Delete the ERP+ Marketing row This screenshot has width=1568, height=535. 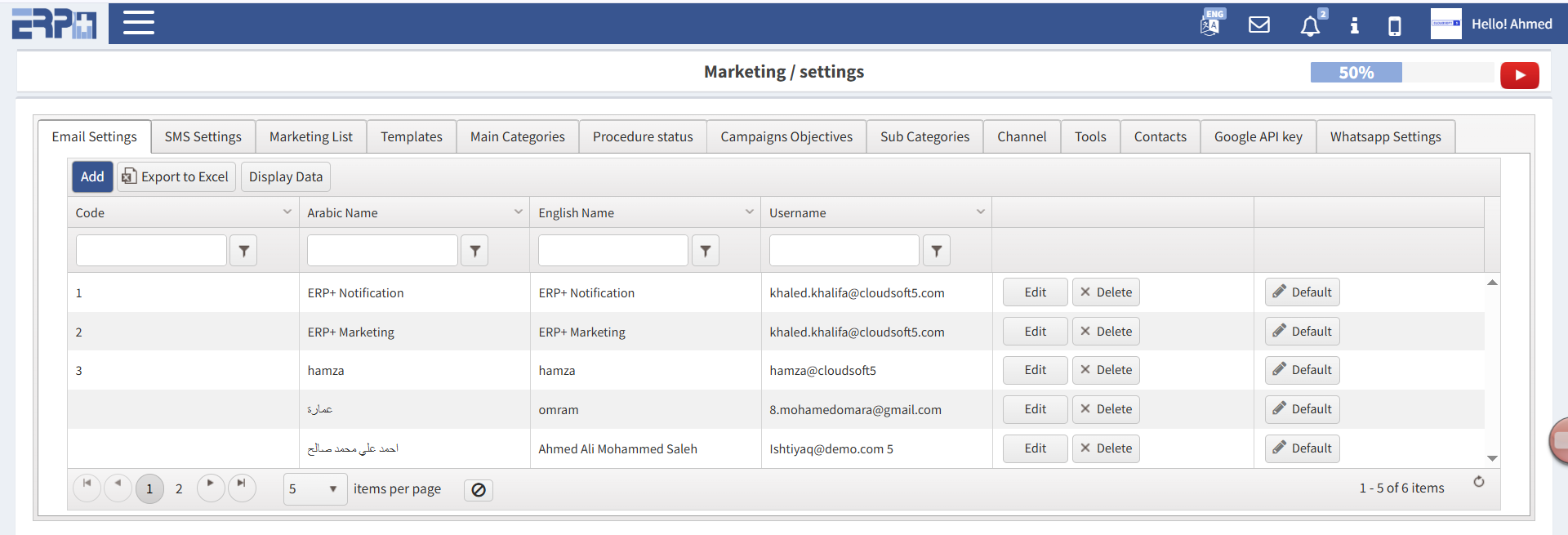point(1106,332)
